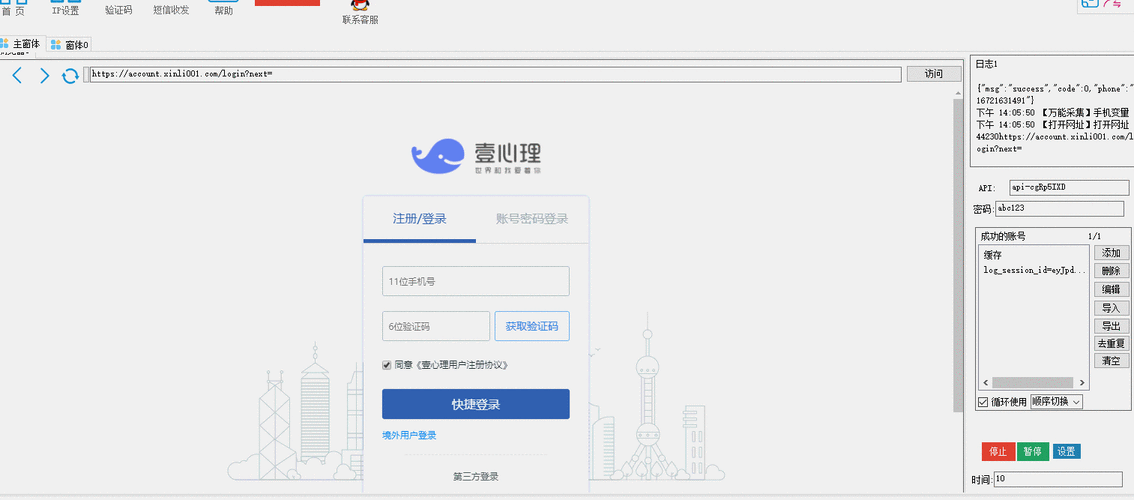Select the 注册/登录 tab

(x=419, y=219)
